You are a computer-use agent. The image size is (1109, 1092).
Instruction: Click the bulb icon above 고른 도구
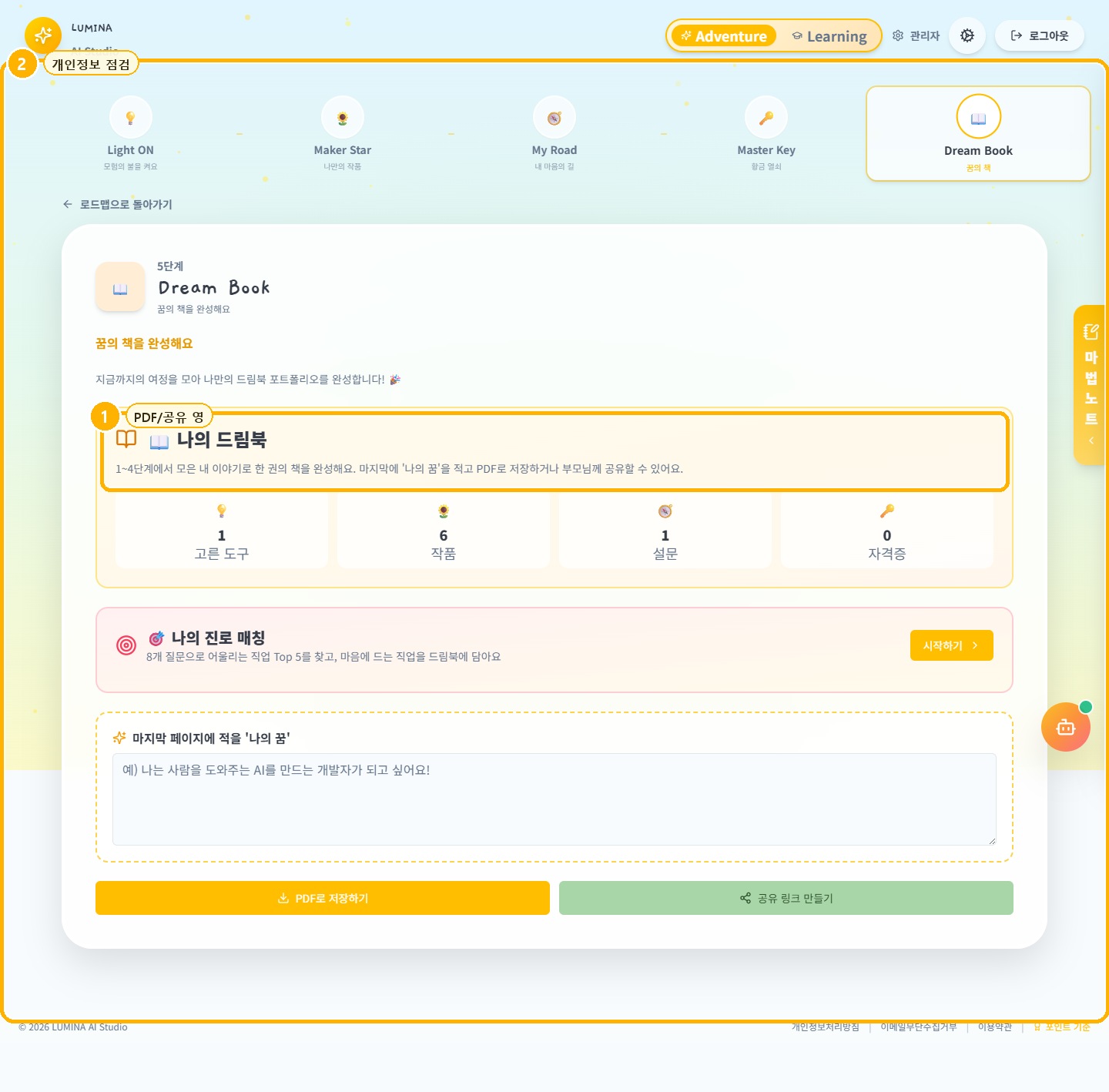click(222, 511)
